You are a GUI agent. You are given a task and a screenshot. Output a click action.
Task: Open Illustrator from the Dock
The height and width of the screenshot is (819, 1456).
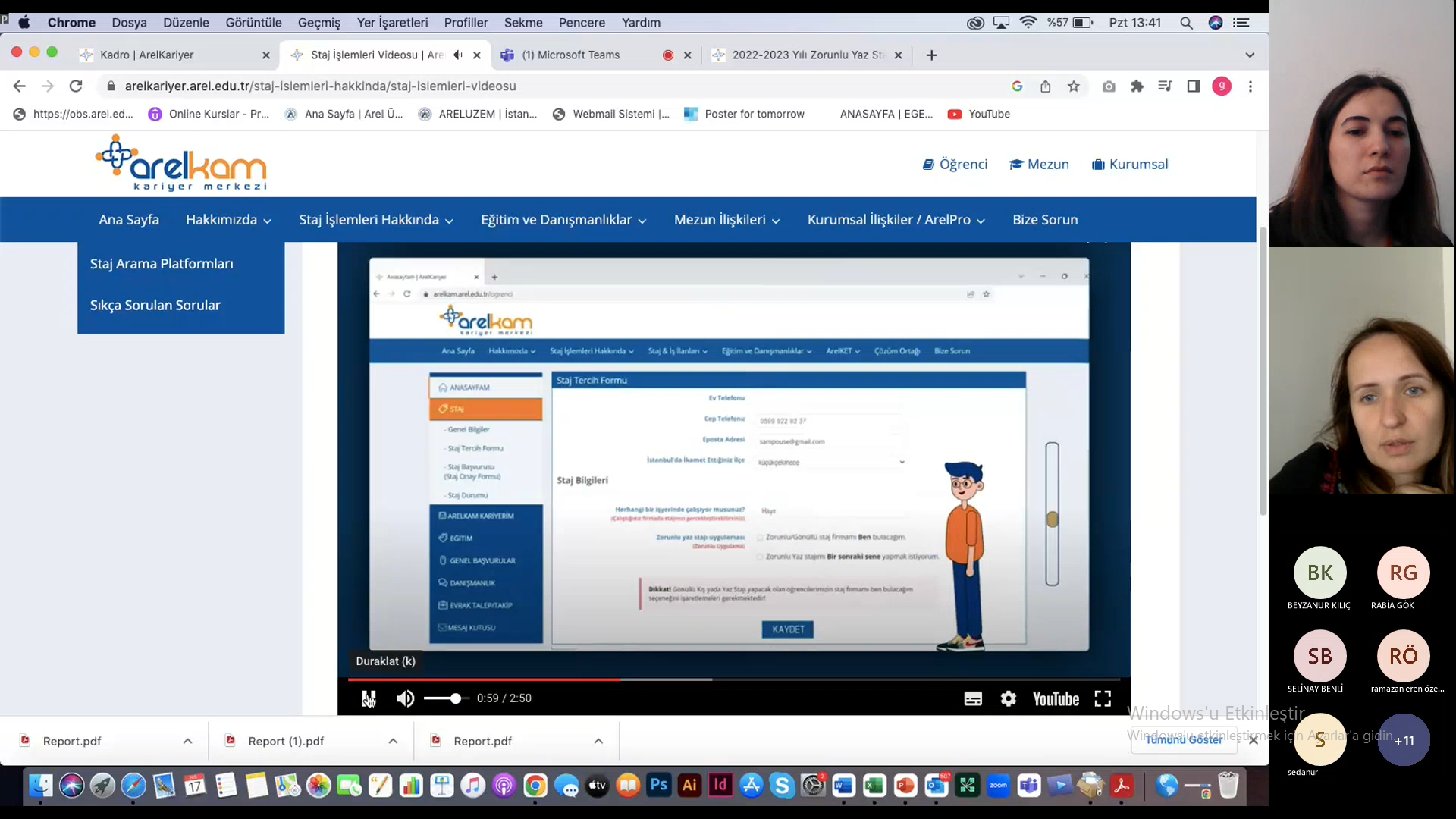click(x=689, y=786)
